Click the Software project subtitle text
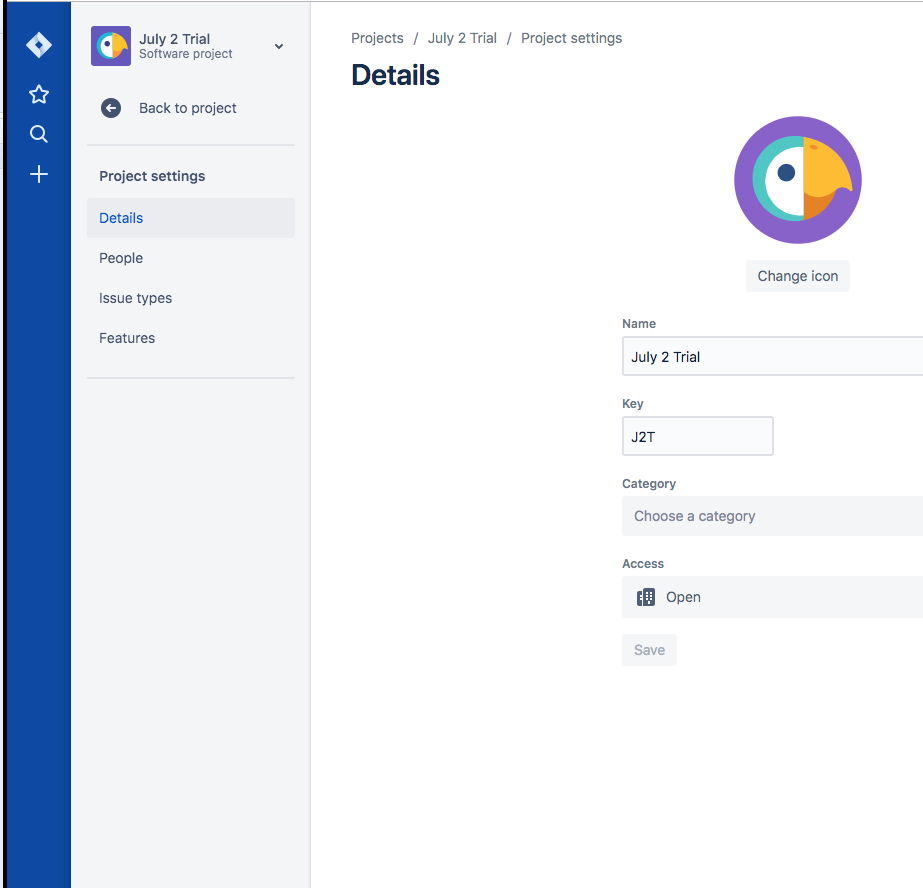The height and width of the screenshot is (888, 923). point(185,54)
